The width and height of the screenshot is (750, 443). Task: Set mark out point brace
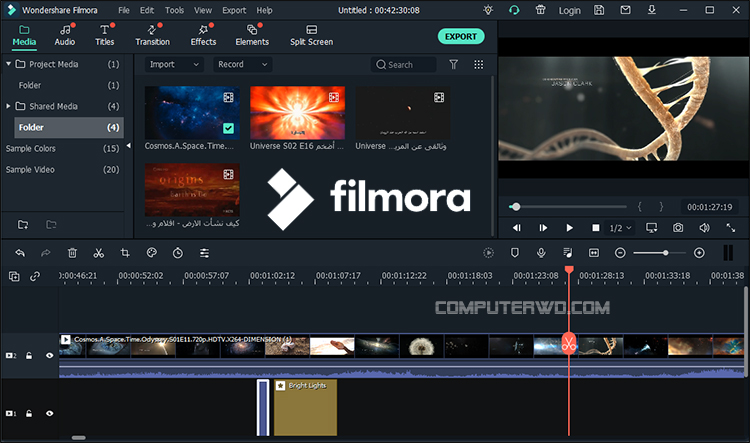click(x=661, y=207)
